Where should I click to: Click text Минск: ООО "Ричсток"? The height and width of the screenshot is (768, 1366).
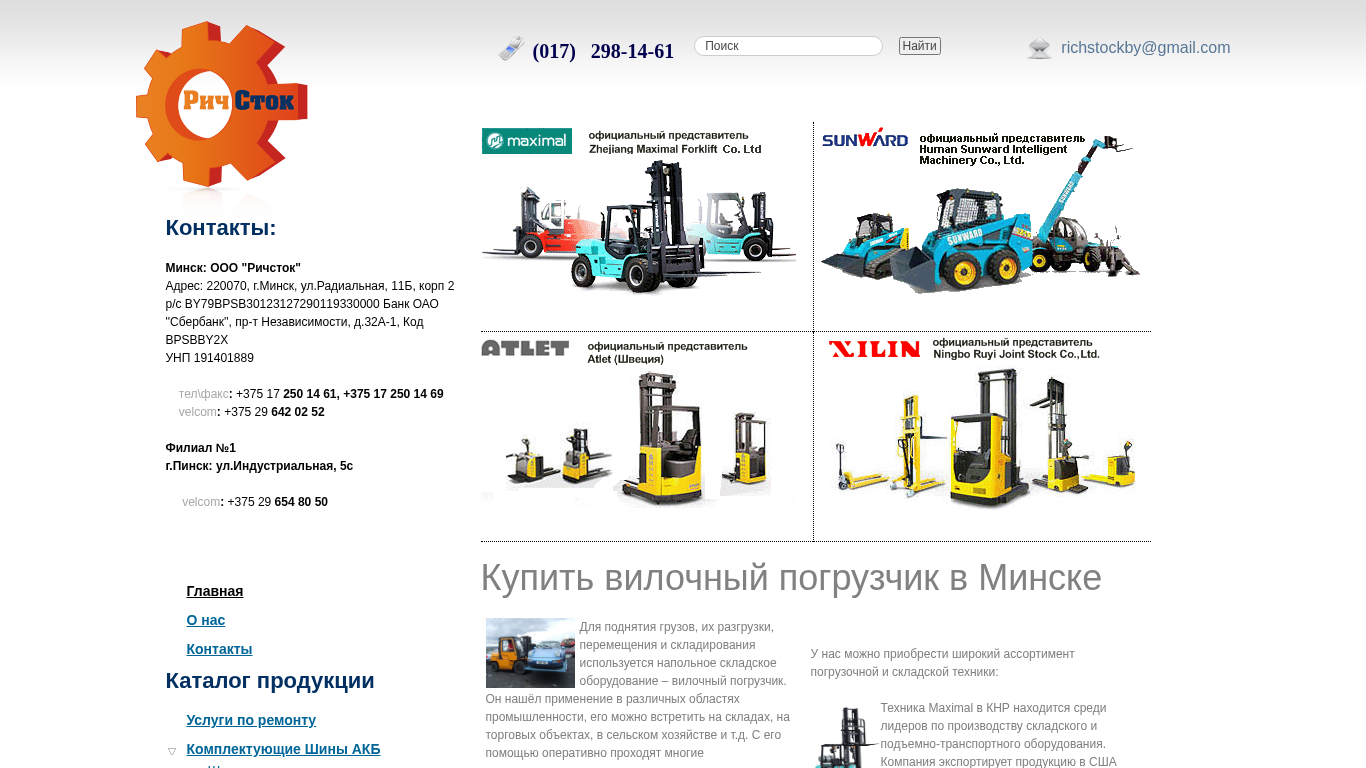click(233, 268)
